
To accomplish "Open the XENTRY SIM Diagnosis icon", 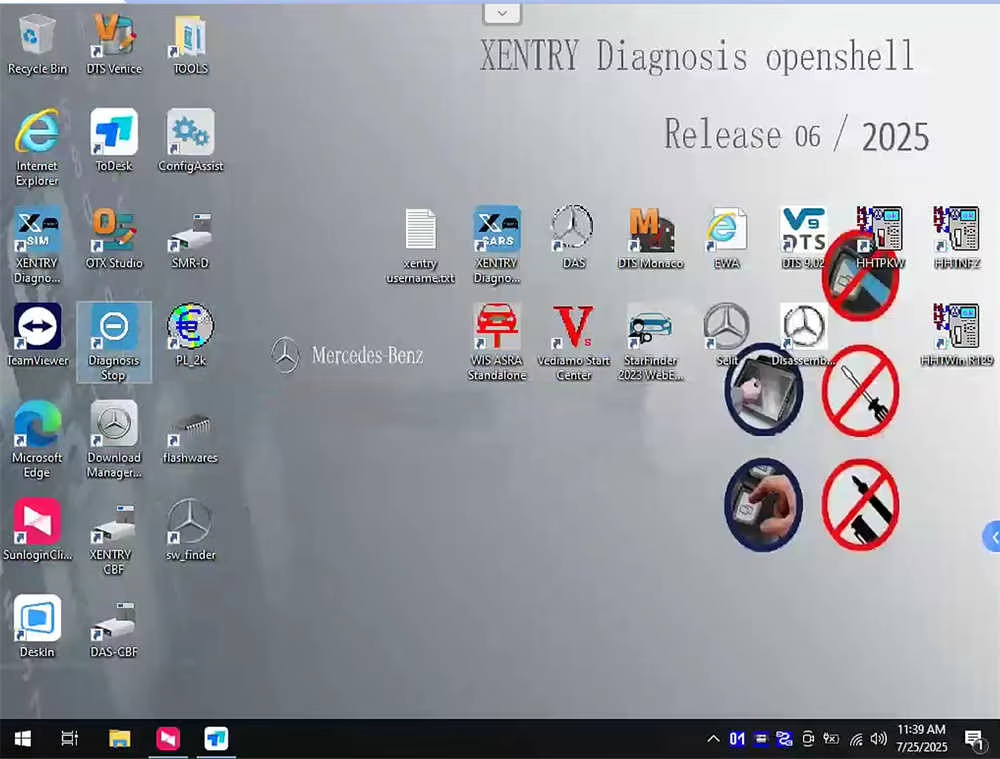I will pyautogui.click(x=37, y=232).
